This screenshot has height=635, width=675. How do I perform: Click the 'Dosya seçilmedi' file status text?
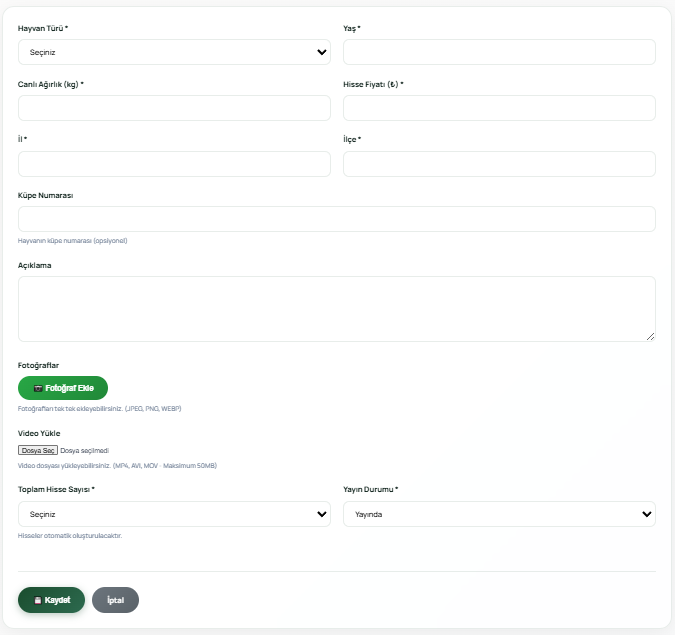pyautogui.click(x=85, y=451)
